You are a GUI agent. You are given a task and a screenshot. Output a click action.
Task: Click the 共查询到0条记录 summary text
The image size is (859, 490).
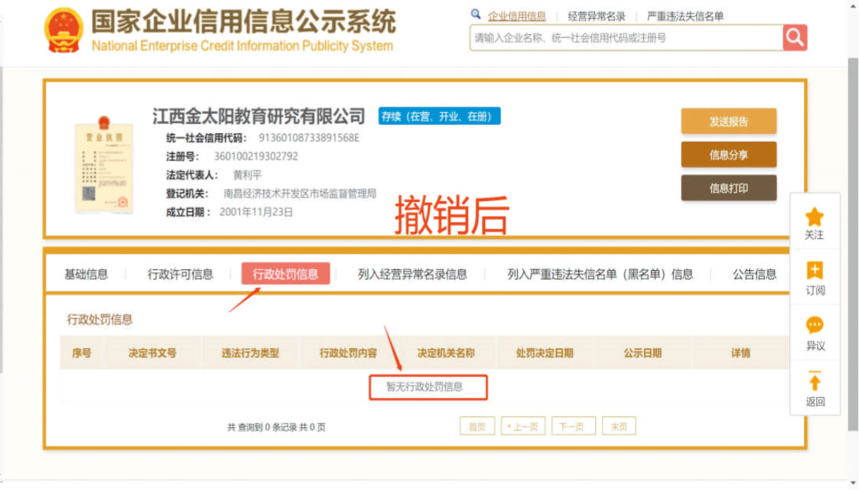coord(276,427)
